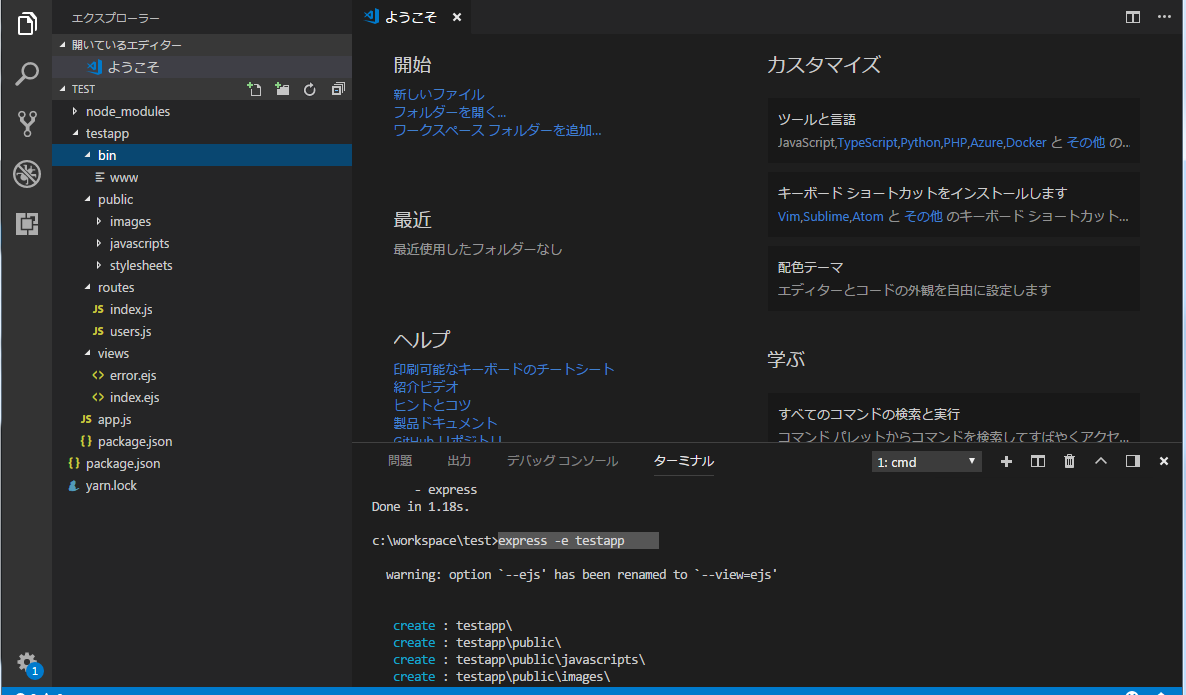This screenshot has width=1186, height=695.
Task: Open the Search view in activity bar
Action: coord(27,73)
